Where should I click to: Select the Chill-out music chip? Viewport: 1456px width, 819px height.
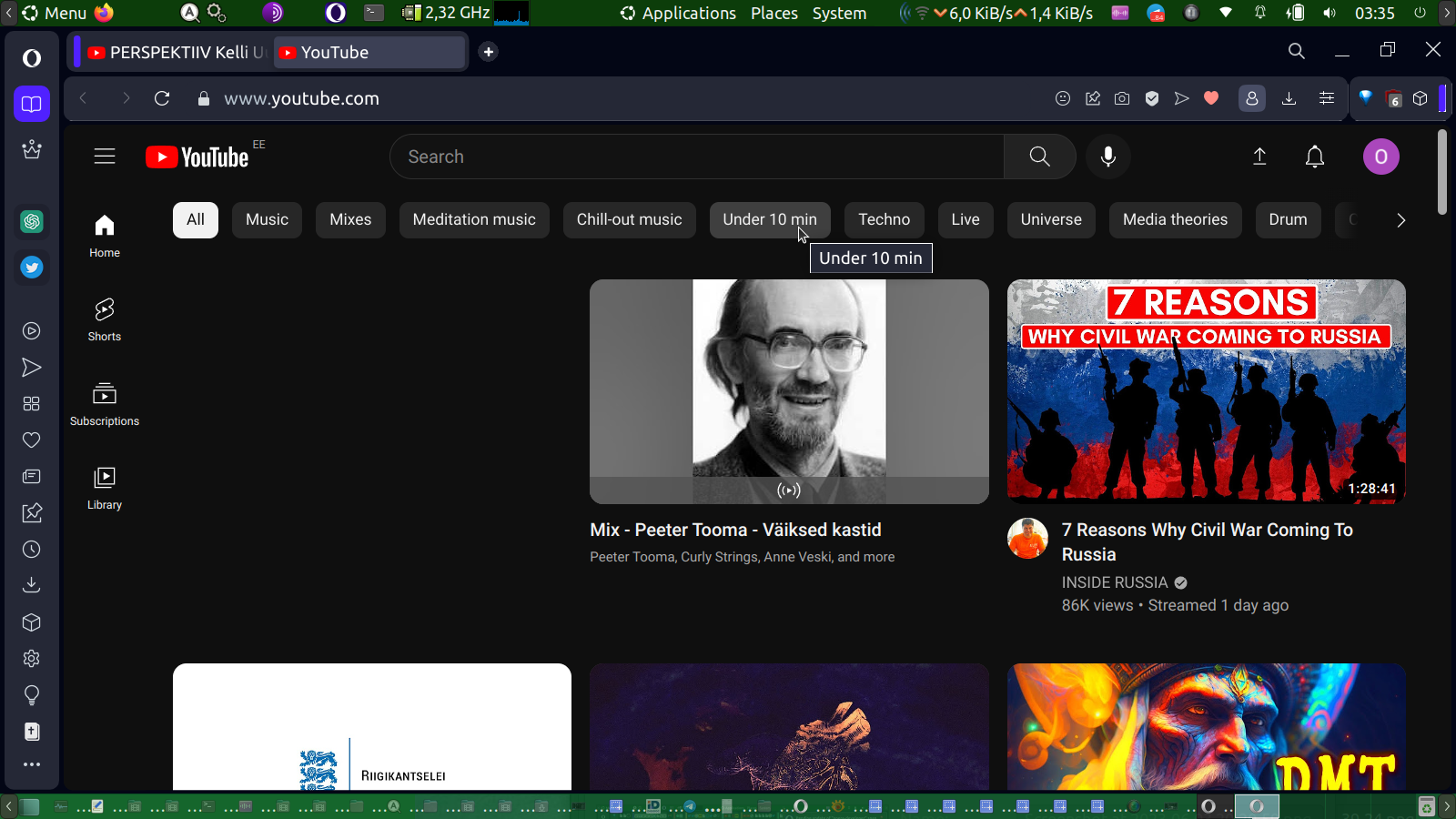(x=629, y=219)
